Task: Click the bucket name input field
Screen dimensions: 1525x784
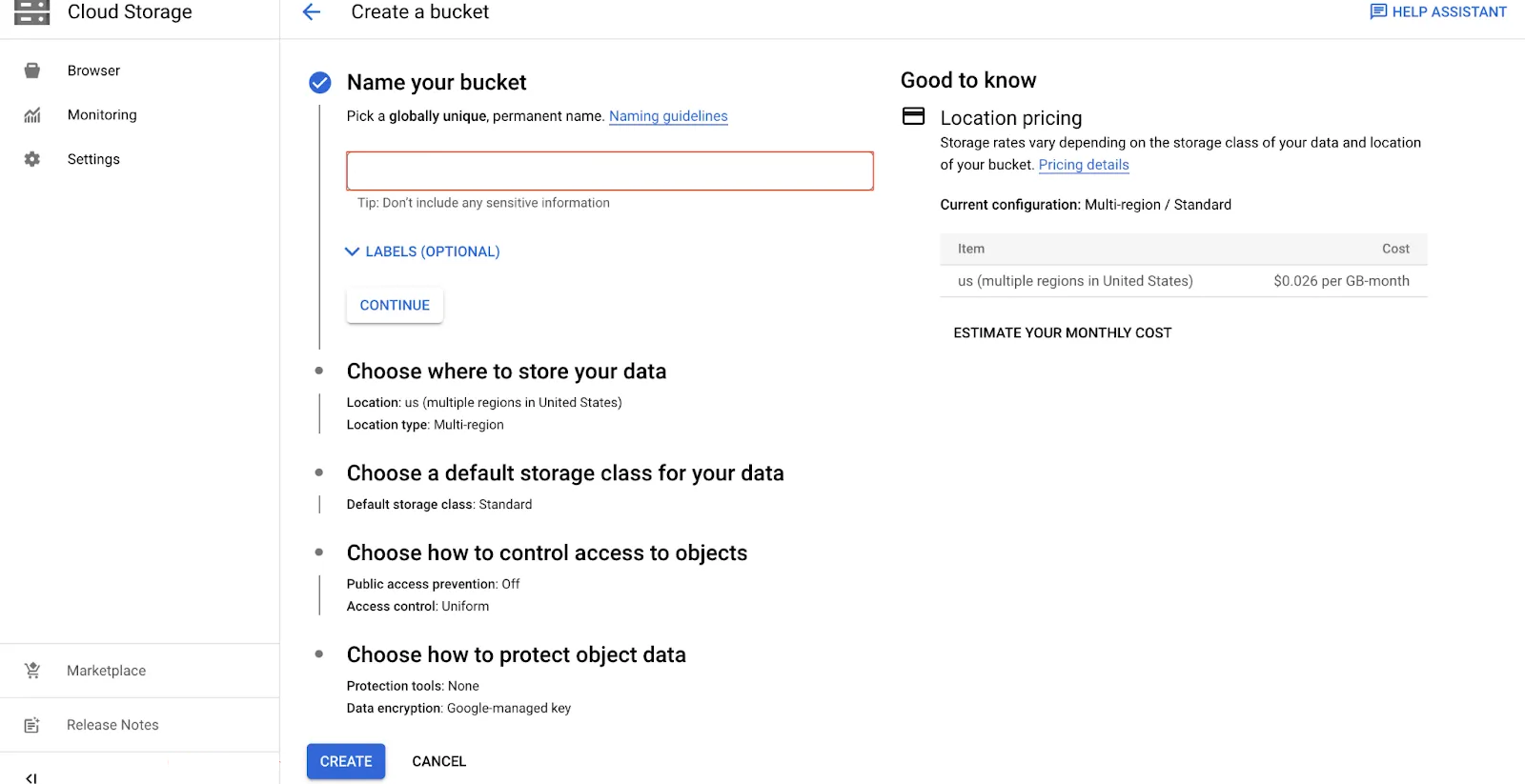Action: pos(610,171)
